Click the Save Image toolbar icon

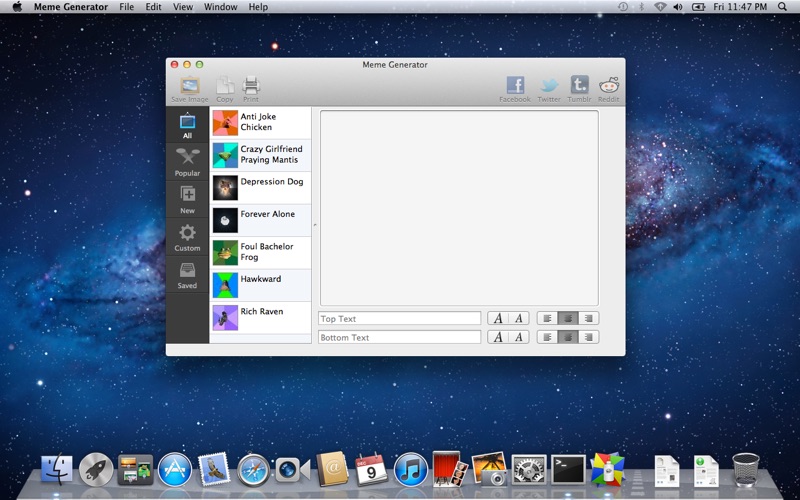(x=189, y=88)
